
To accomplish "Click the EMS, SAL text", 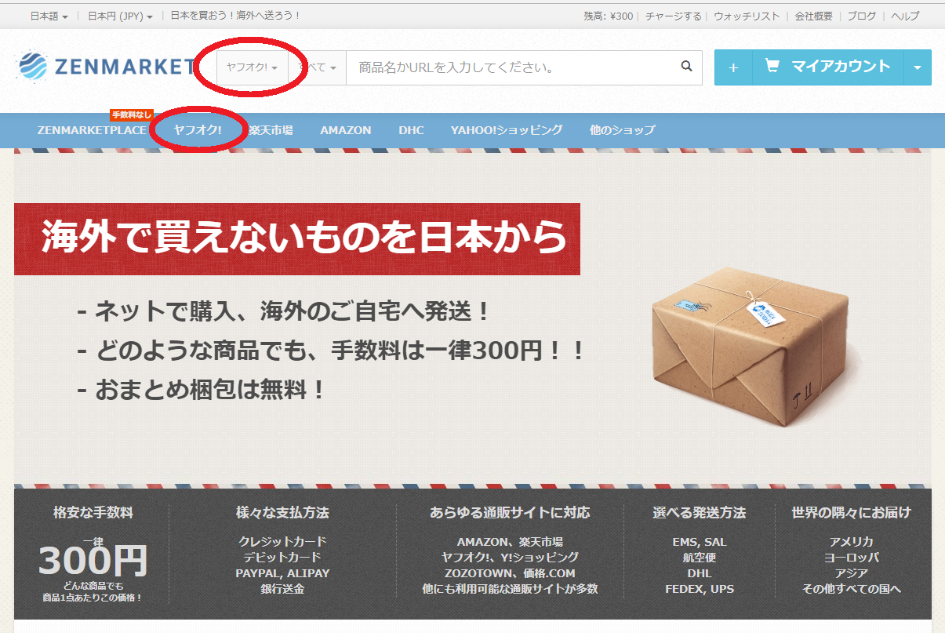I will [699, 542].
